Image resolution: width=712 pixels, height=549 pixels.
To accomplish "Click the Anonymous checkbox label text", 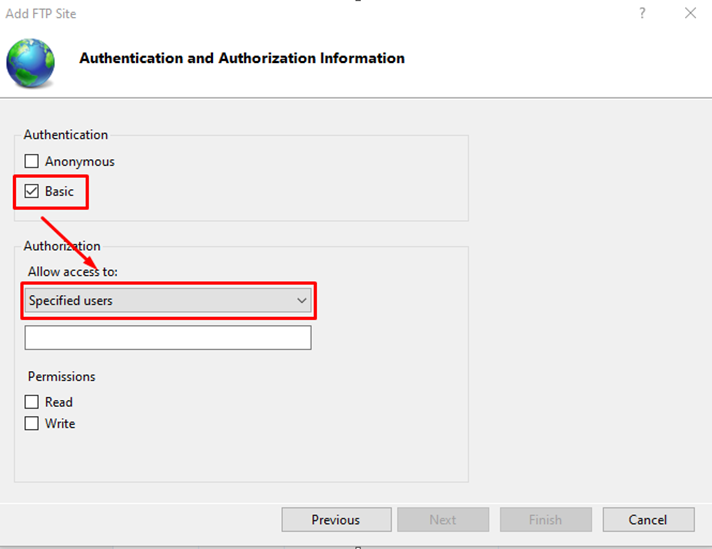I will point(79,162).
